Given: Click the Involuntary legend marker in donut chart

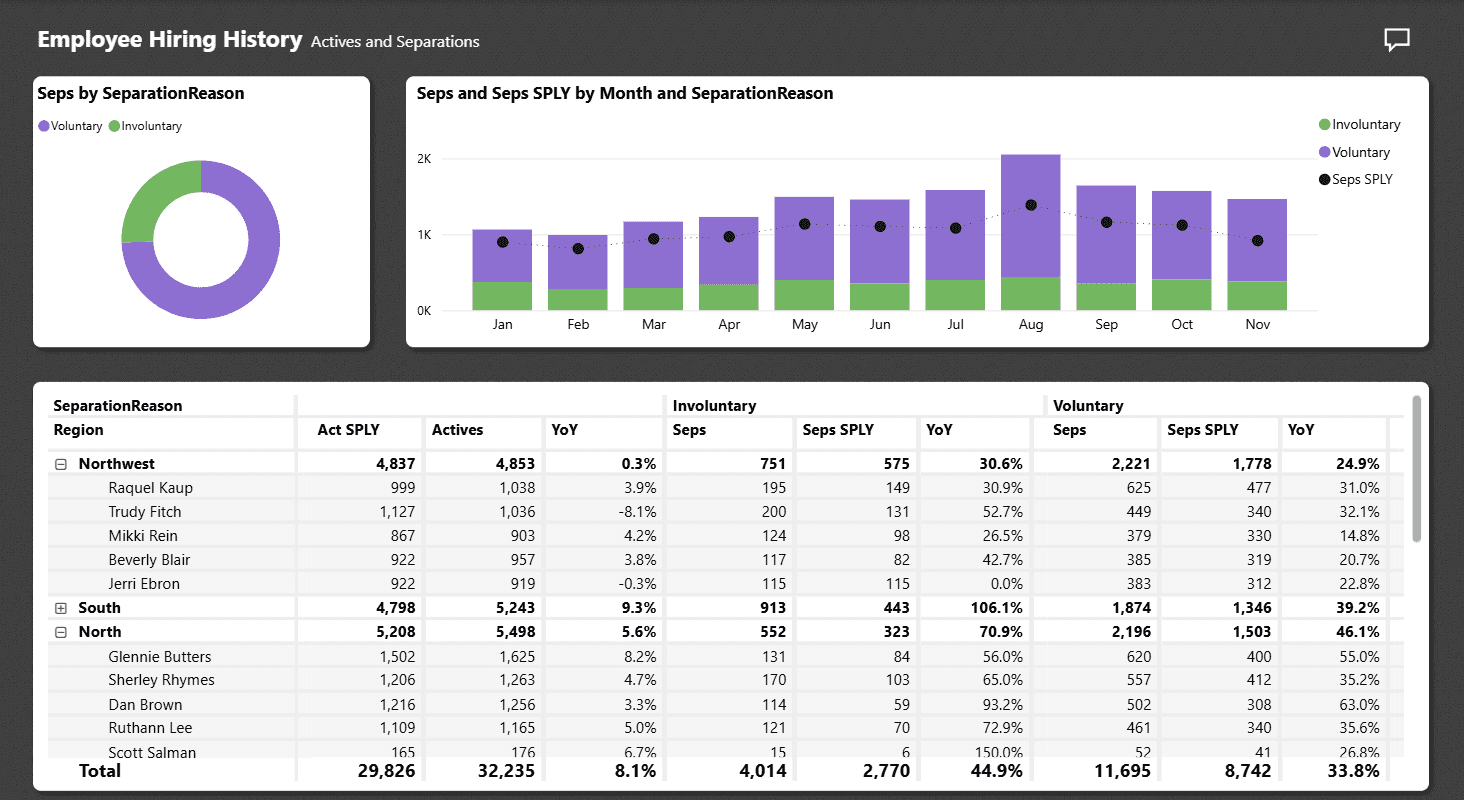Looking at the screenshot, I should click(x=114, y=126).
